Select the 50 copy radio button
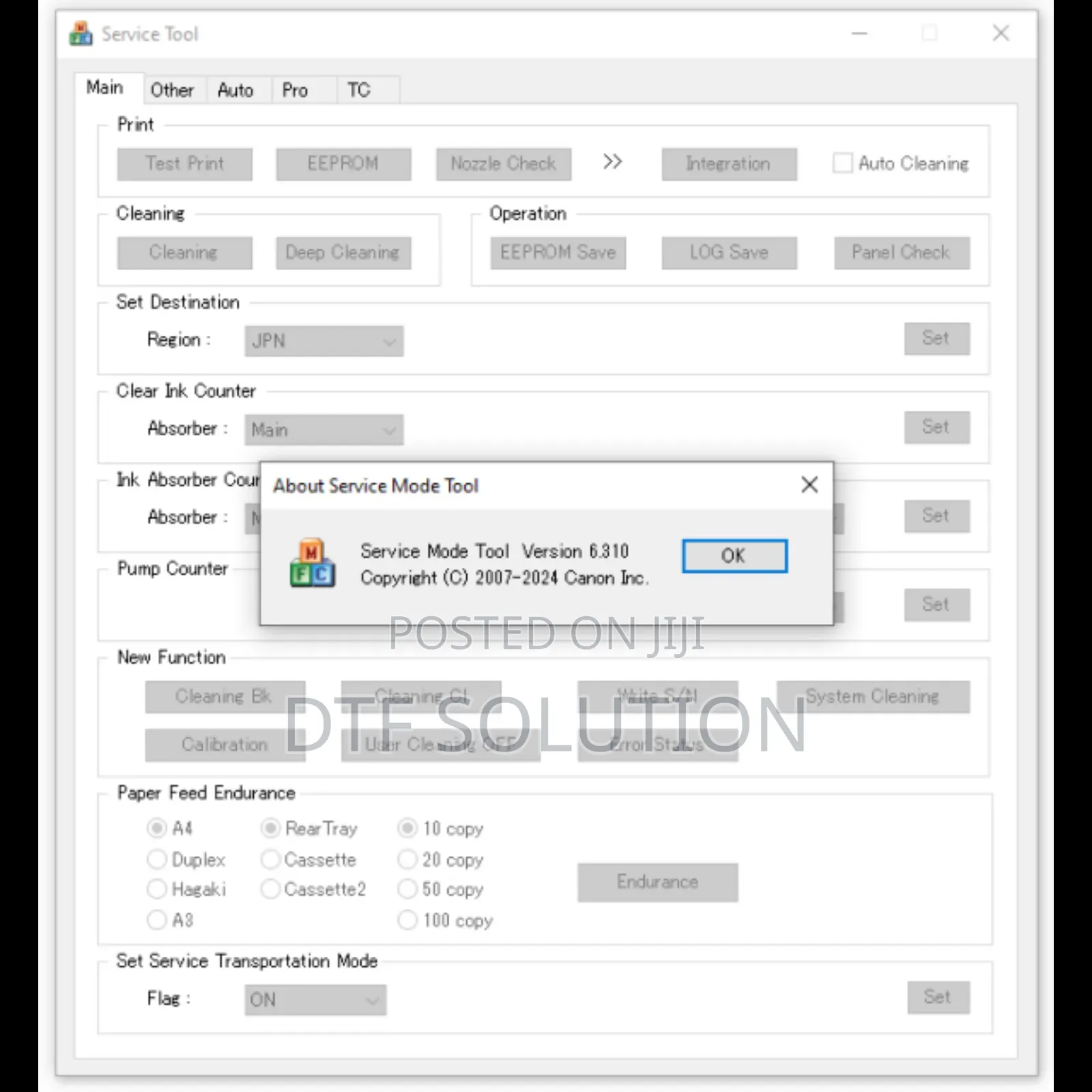Screen dimensions: 1092x1092 tap(407, 889)
